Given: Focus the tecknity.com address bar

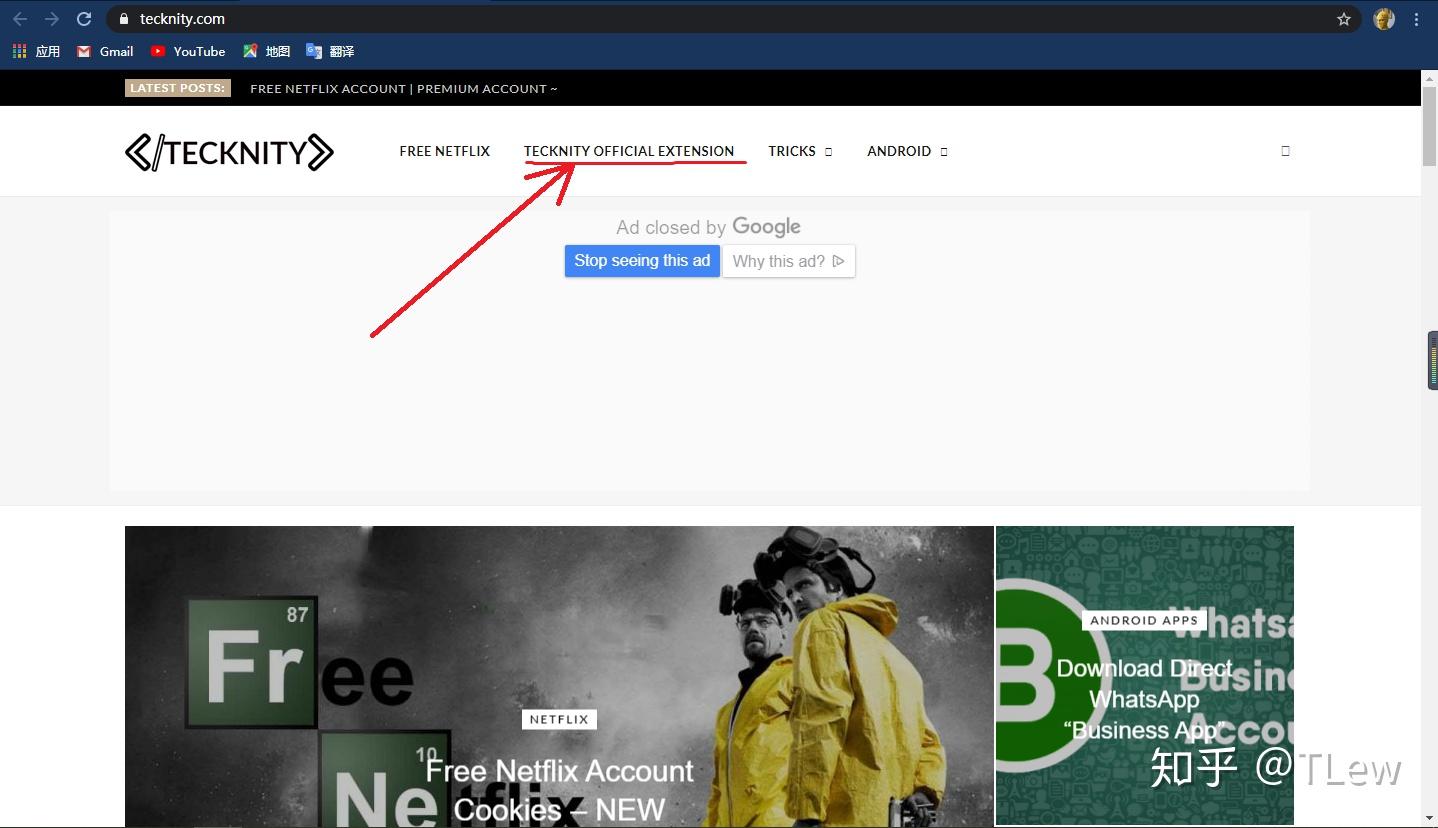Looking at the screenshot, I should (x=735, y=19).
